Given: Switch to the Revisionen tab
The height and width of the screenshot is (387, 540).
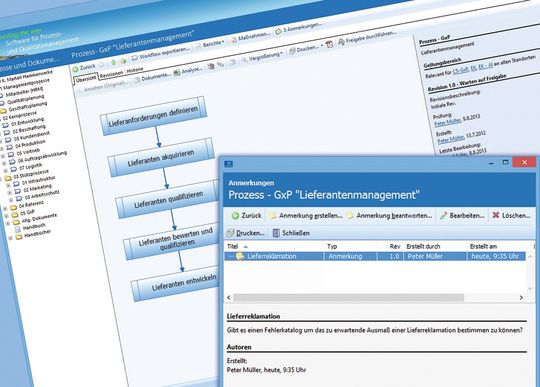Looking at the screenshot, I should [x=111, y=74].
